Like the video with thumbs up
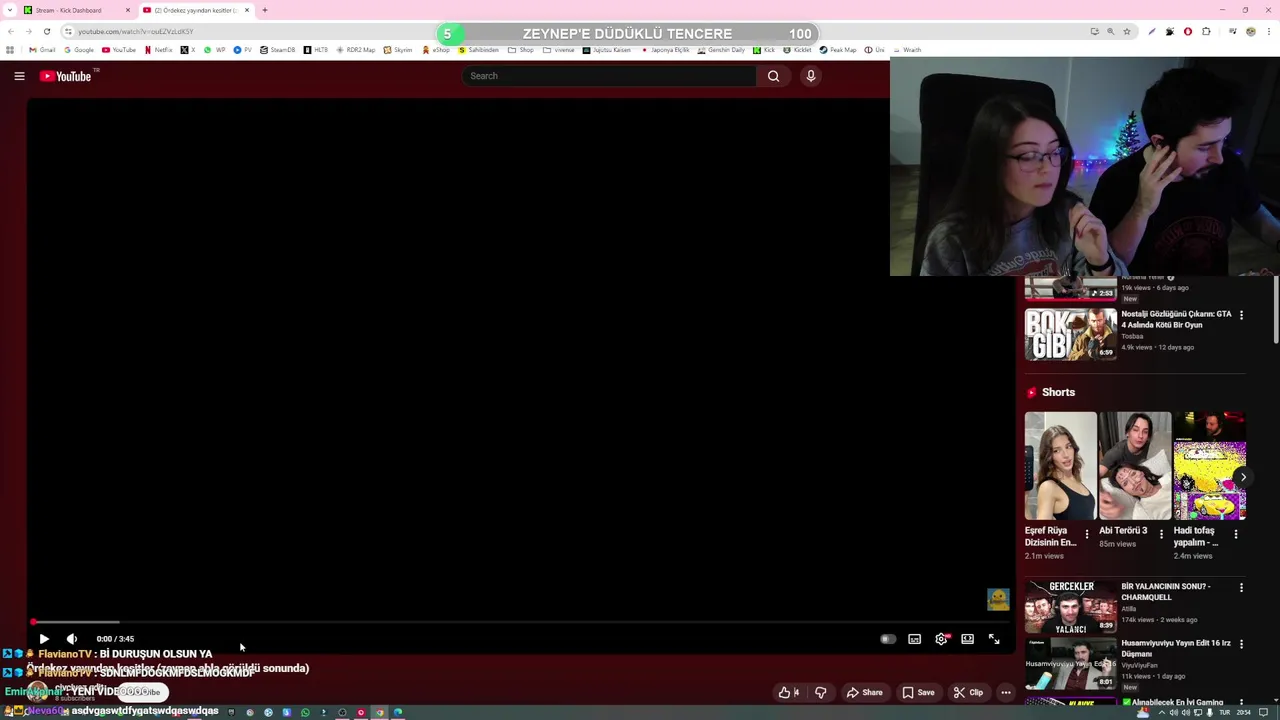Viewport: 1280px width, 720px height. click(x=788, y=692)
